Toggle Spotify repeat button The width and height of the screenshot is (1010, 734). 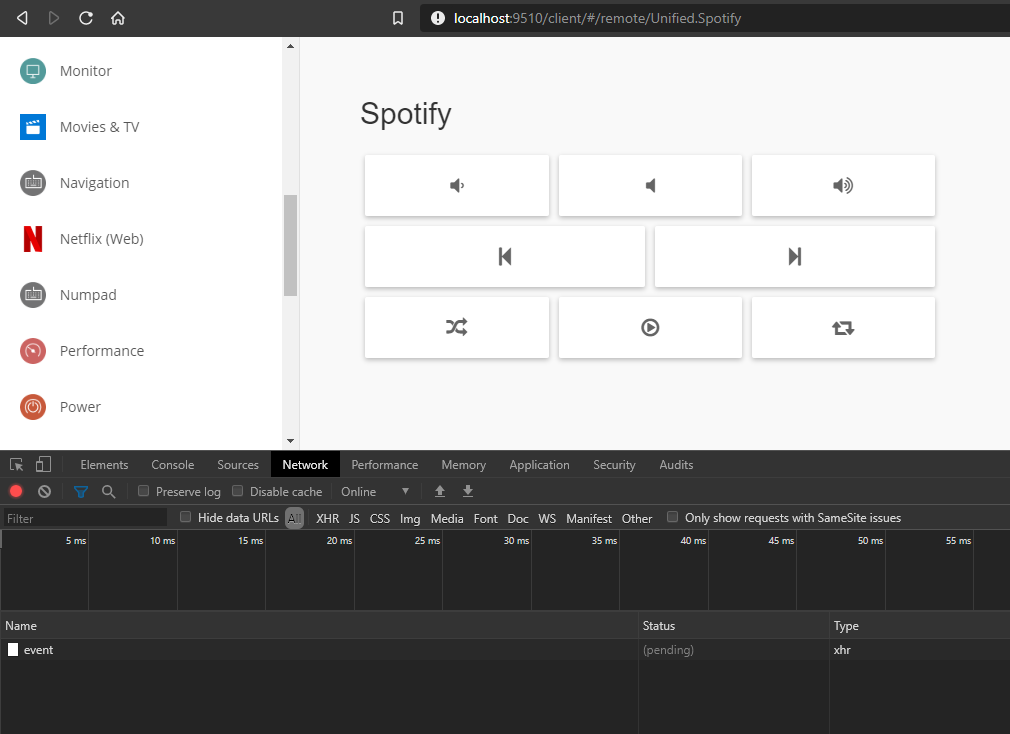[843, 327]
